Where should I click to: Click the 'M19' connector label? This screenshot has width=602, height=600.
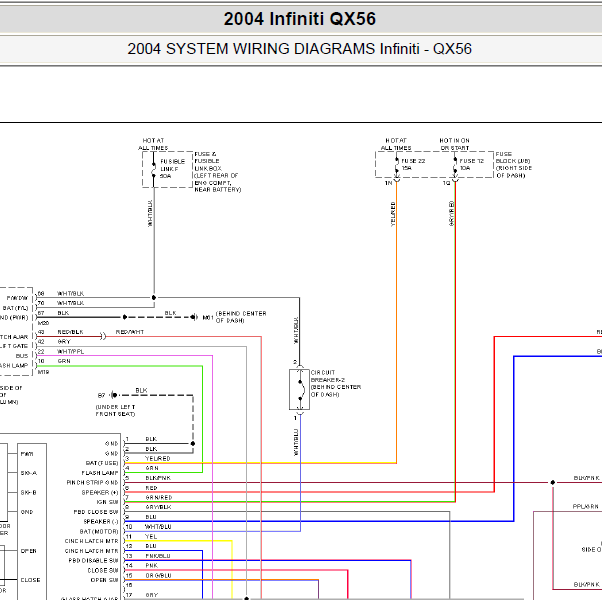pos(43,372)
